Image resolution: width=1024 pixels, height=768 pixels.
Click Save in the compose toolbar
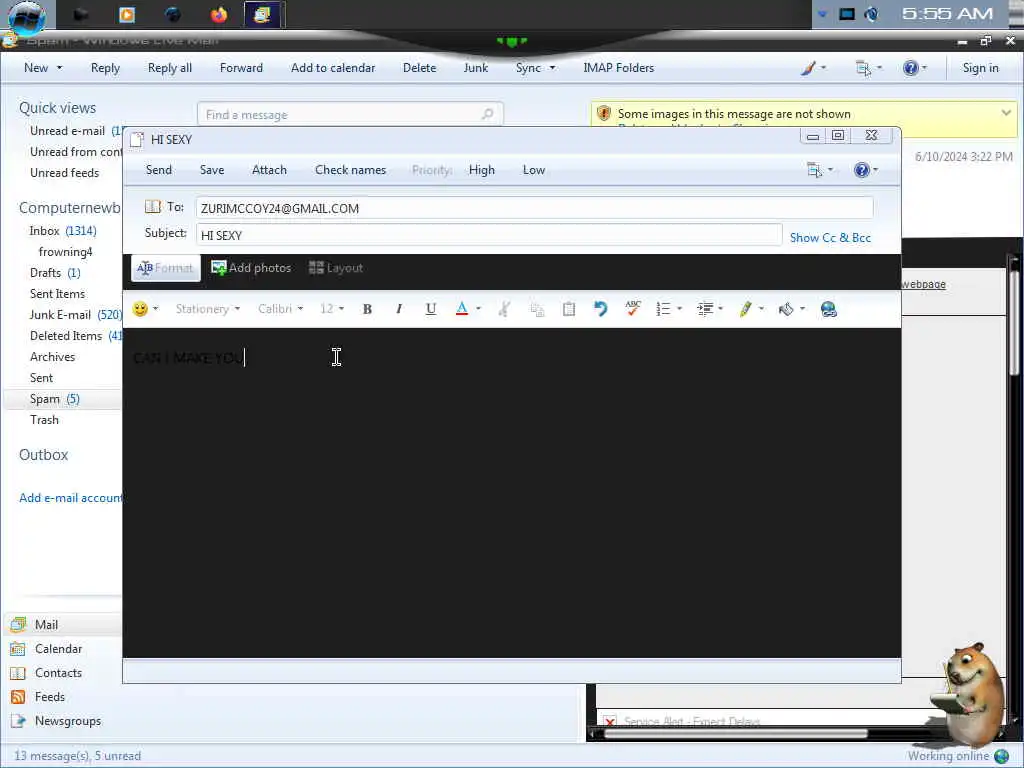point(212,170)
